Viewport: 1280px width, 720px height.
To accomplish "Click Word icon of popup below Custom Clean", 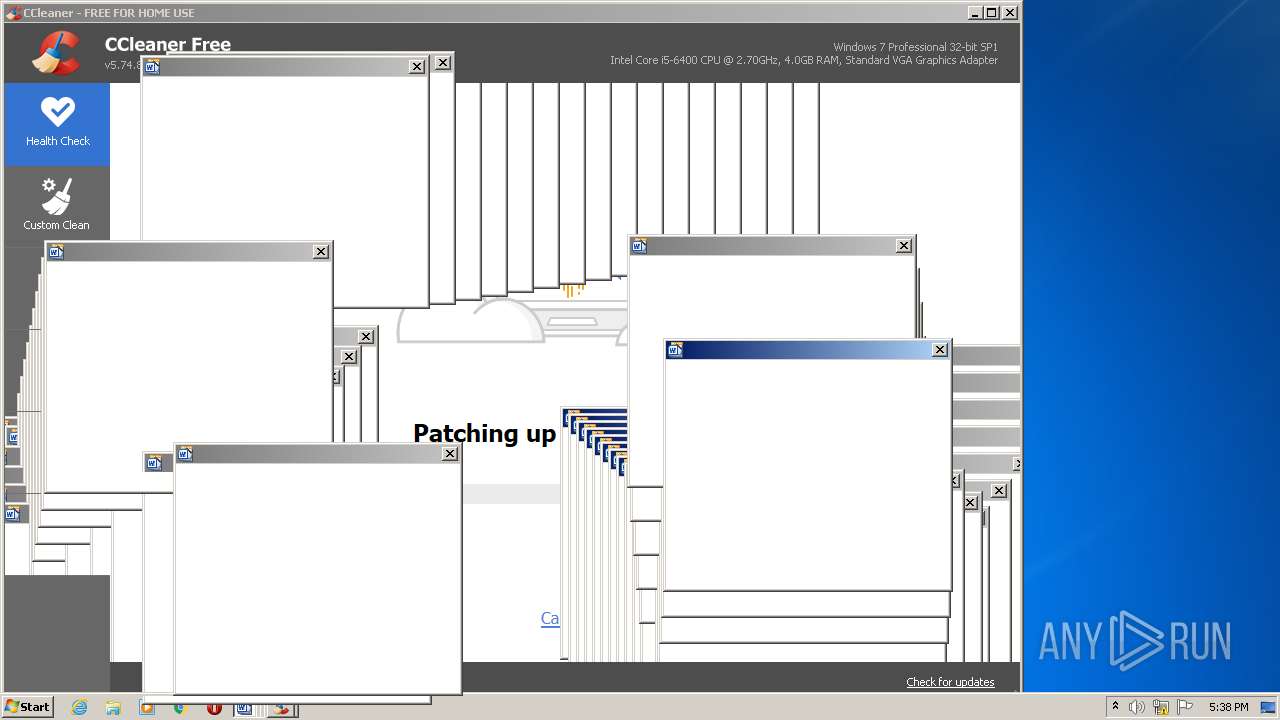I will 56,252.
